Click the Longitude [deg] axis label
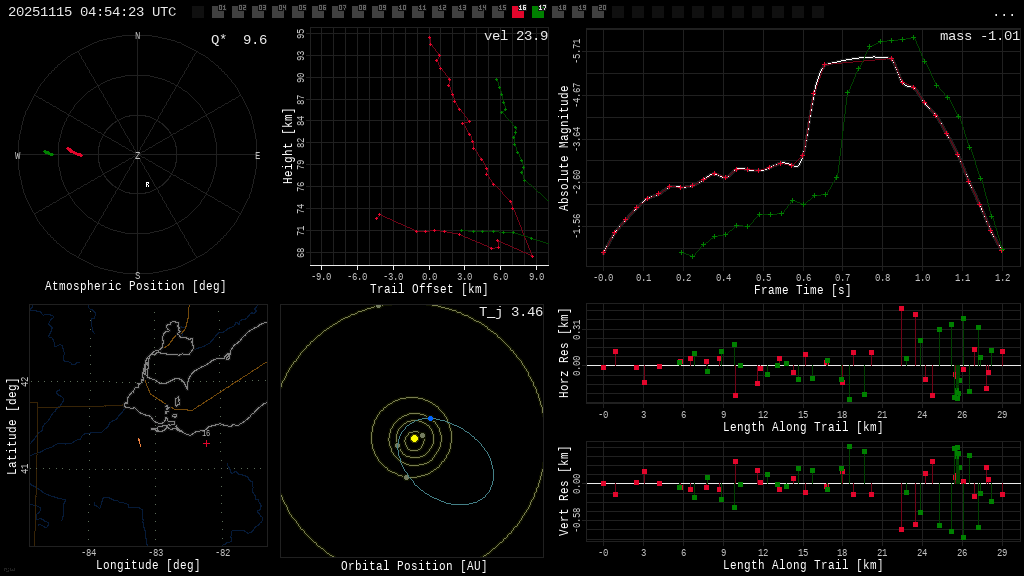The width and height of the screenshot is (1024, 576). 148,565
